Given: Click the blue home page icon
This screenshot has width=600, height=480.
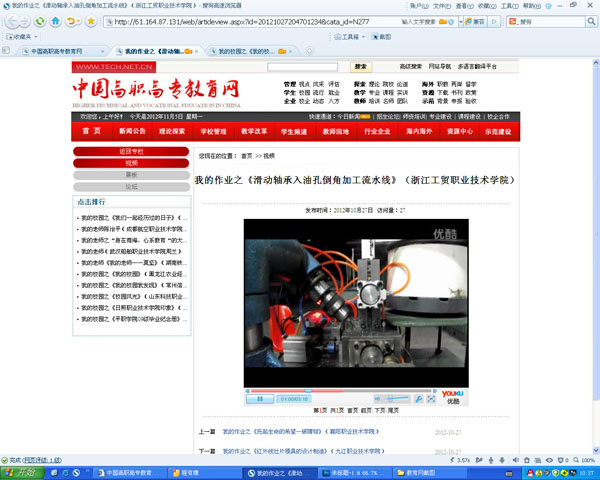Looking at the screenshot, I should (55, 21).
